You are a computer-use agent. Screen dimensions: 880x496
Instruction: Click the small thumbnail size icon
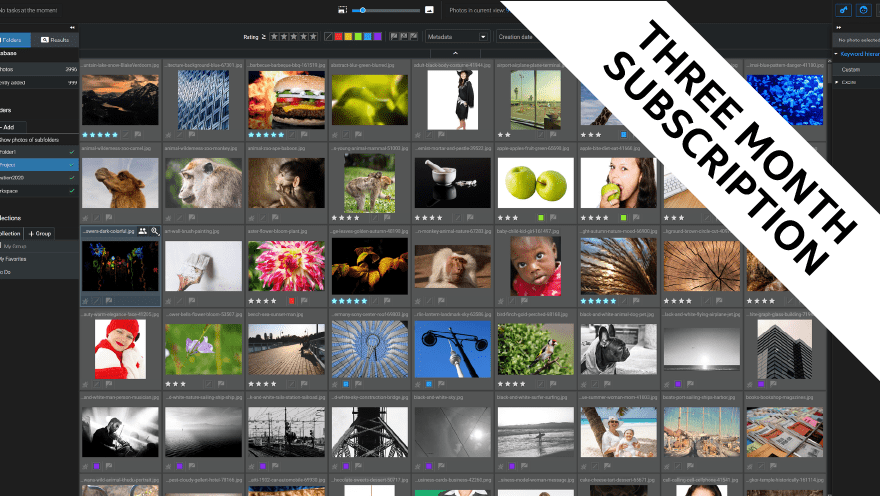pos(342,10)
